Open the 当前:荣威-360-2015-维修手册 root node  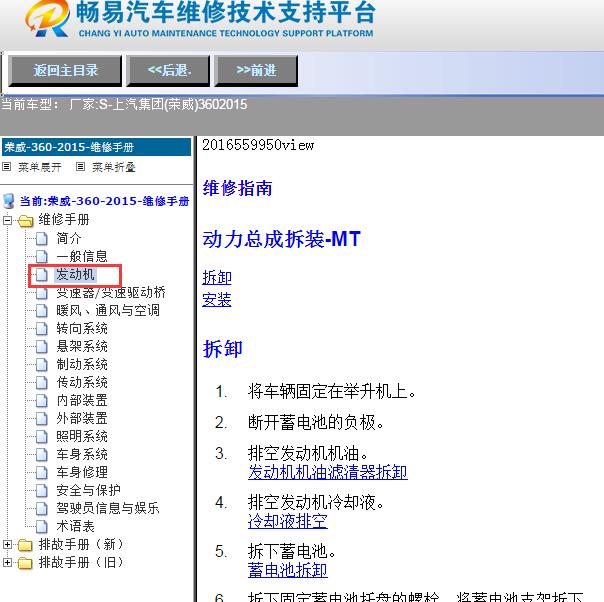coord(104,201)
